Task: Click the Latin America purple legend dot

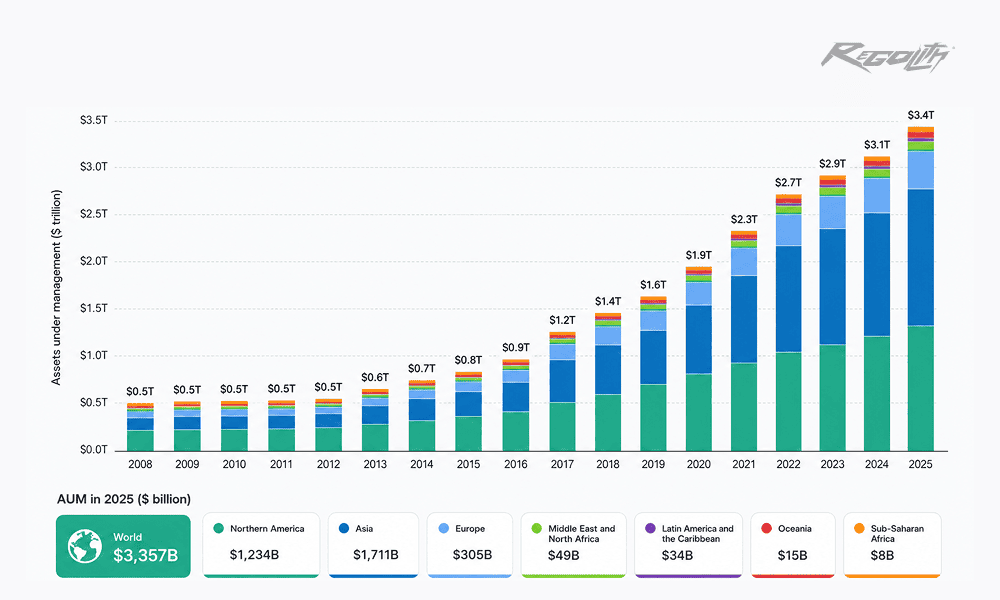Action: pos(651,529)
